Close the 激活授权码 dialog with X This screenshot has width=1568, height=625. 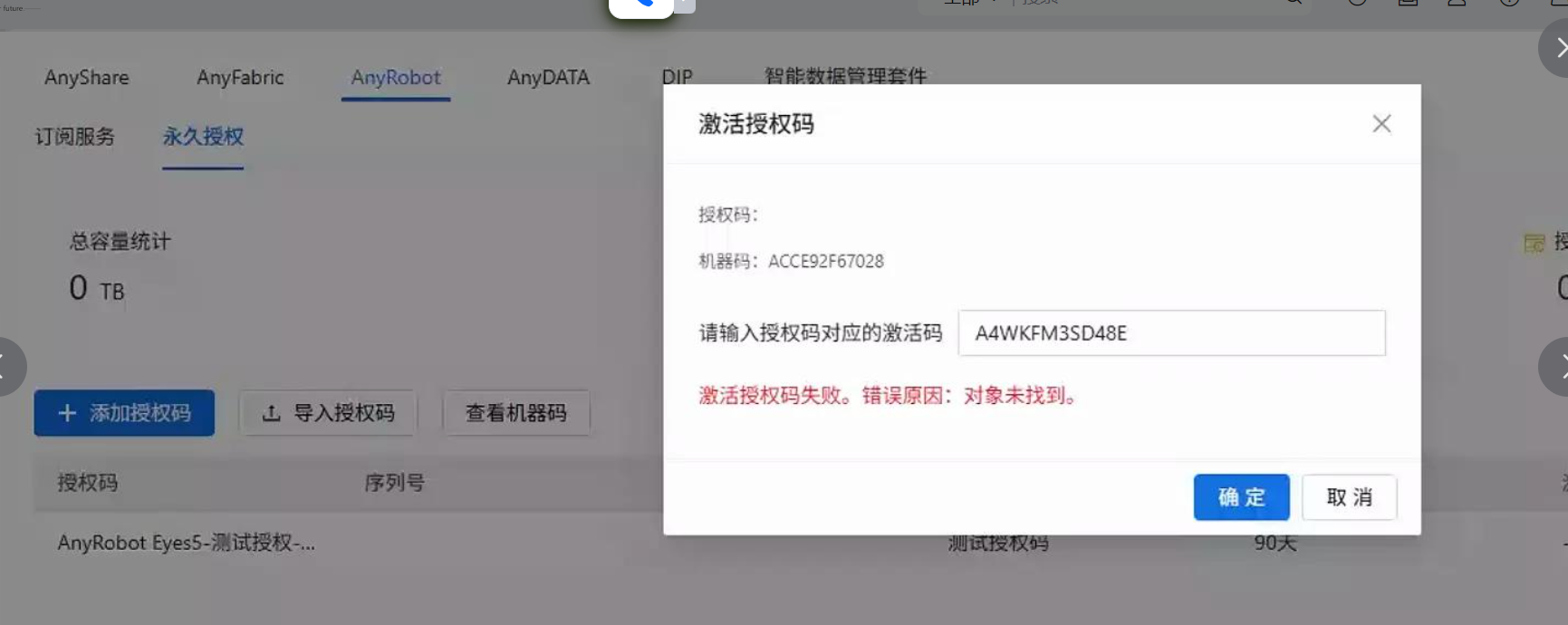point(1381,123)
